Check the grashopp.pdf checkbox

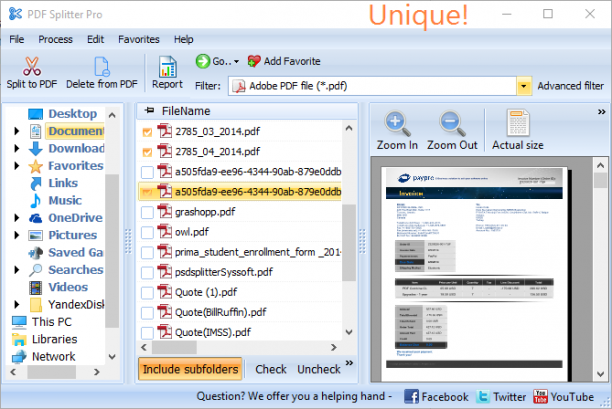pyautogui.click(x=147, y=212)
